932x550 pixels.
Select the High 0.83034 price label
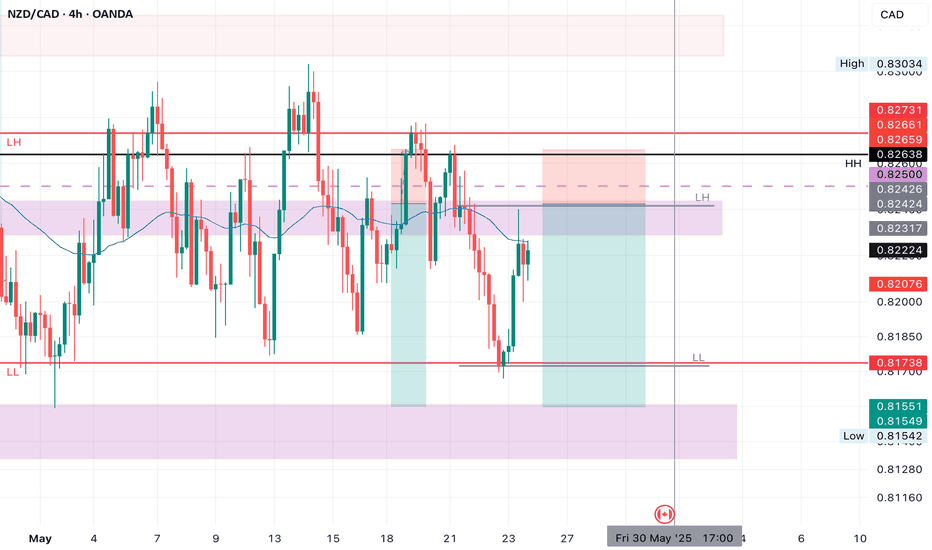coord(881,64)
